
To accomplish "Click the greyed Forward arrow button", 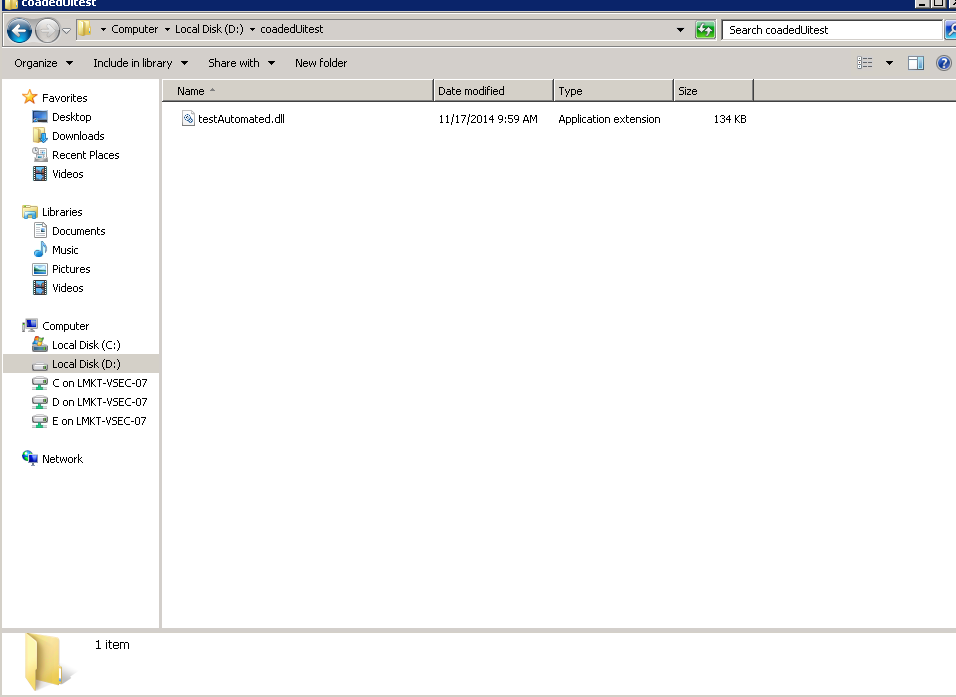I will click(x=47, y=30).
